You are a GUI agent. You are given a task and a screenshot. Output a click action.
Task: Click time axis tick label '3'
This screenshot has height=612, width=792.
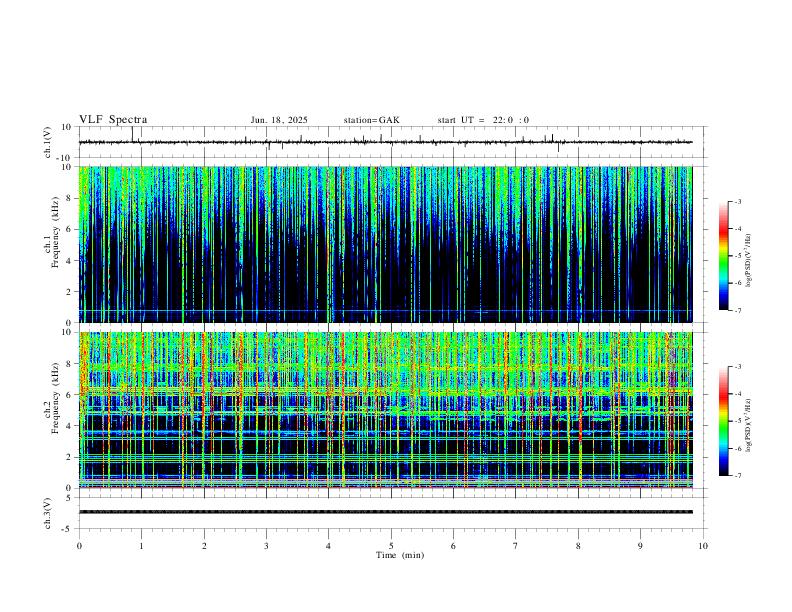coord(266,546)
